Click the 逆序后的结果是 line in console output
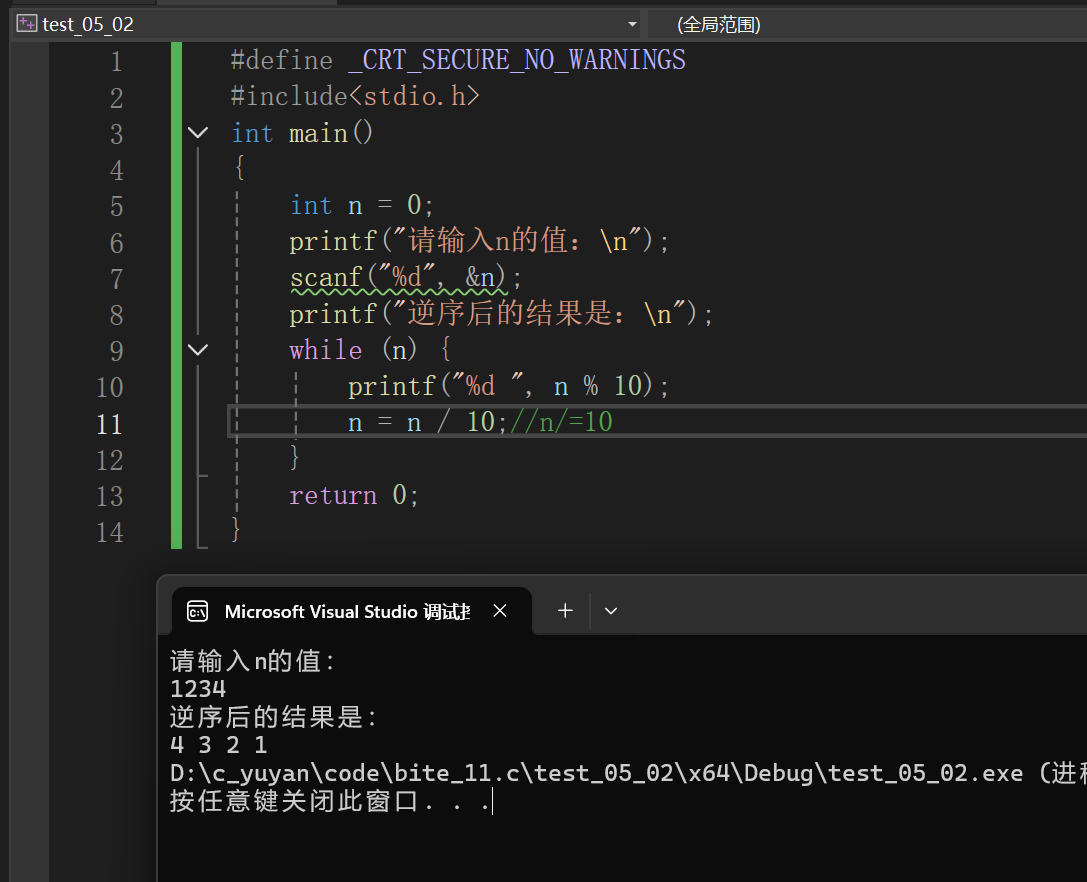 click(273, 717)
